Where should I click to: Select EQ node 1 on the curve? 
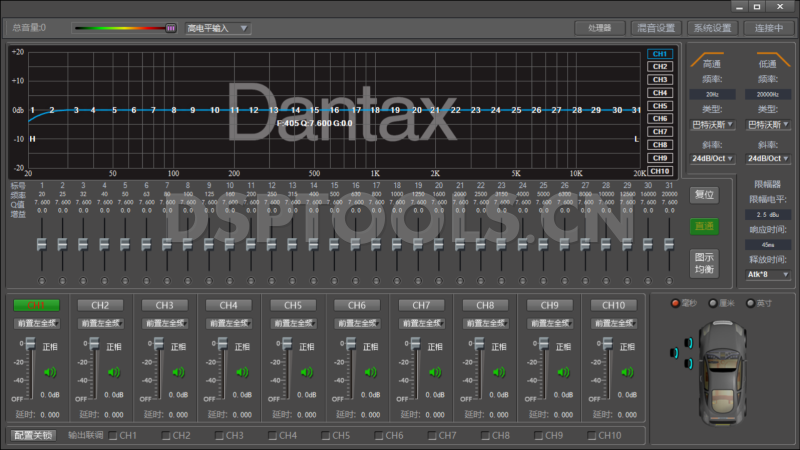pyautogui.click(x=33, y=110)
